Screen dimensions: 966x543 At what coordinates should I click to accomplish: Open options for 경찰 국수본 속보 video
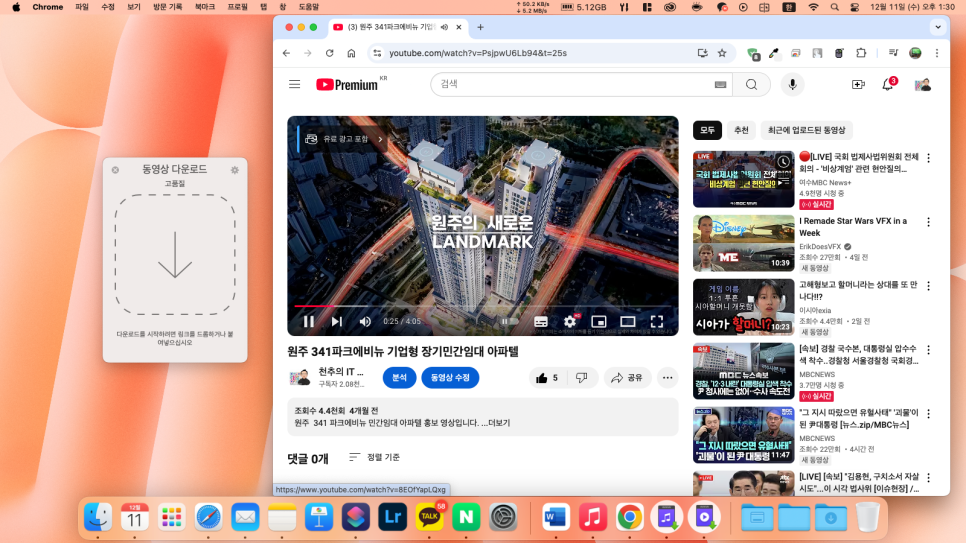pyautogui.click(x=928, y=350)
